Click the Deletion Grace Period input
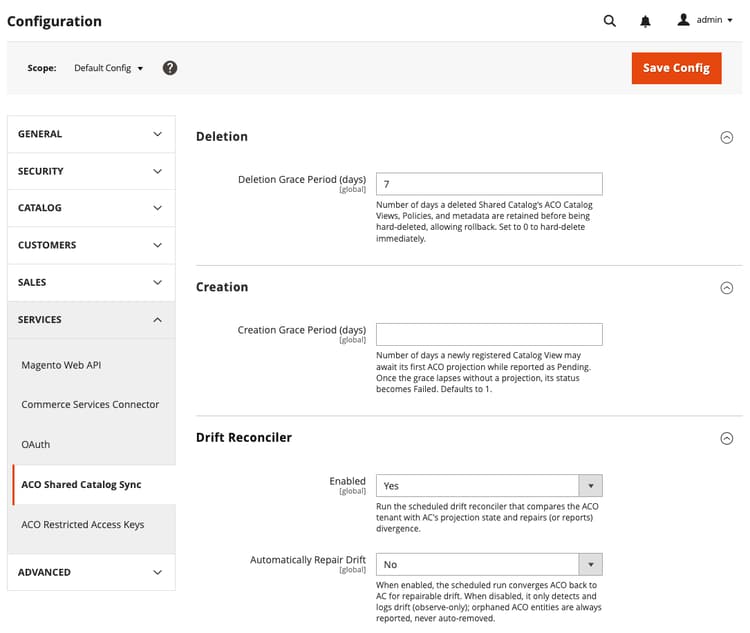The height and width of the screenshot is (633, 750). point(489,184)
